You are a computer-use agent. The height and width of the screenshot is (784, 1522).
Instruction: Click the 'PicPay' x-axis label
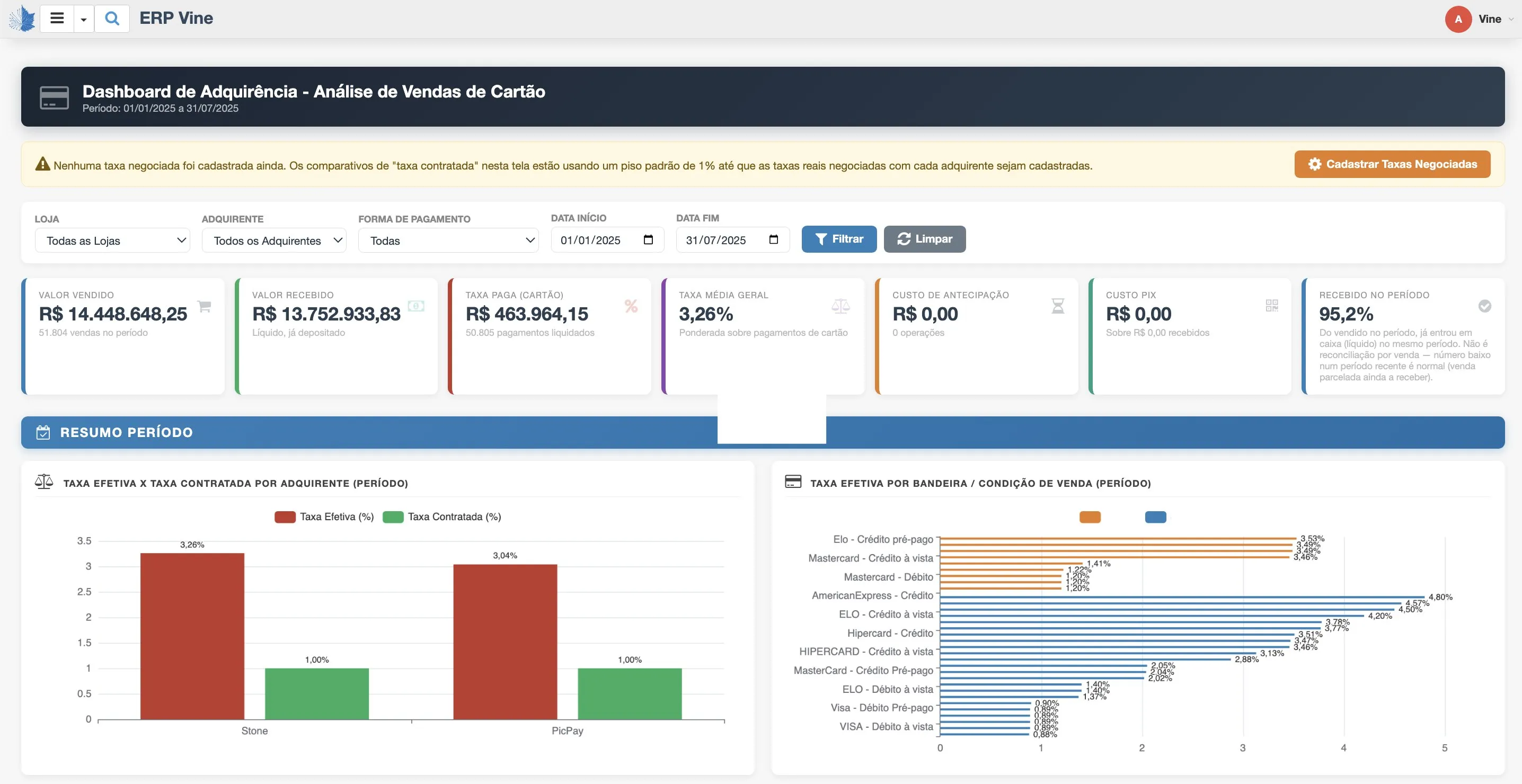567,731
